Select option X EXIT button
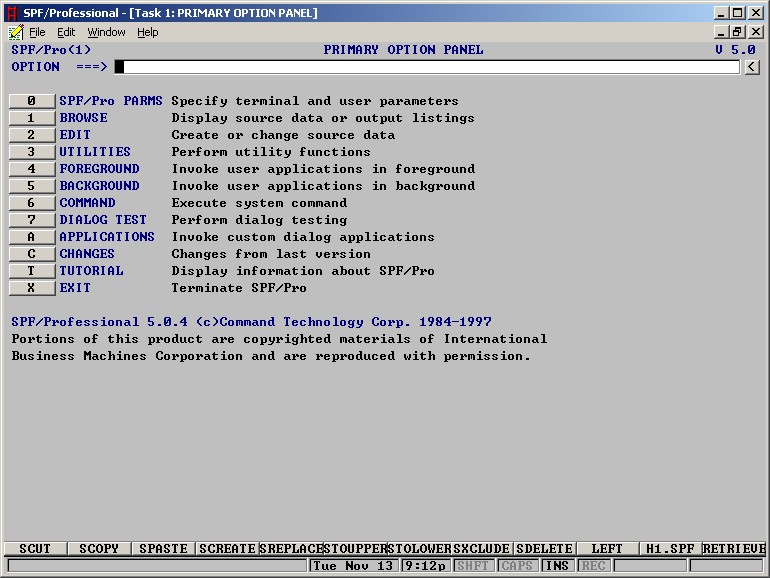The height and width of the screenshot is (578, 770). pyautogui.click(x=31, y=288)
